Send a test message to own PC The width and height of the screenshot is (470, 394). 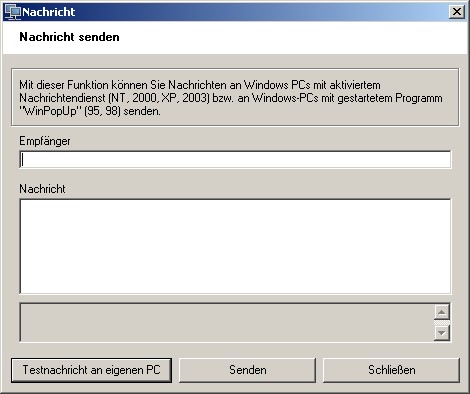(x=91, y=370)
